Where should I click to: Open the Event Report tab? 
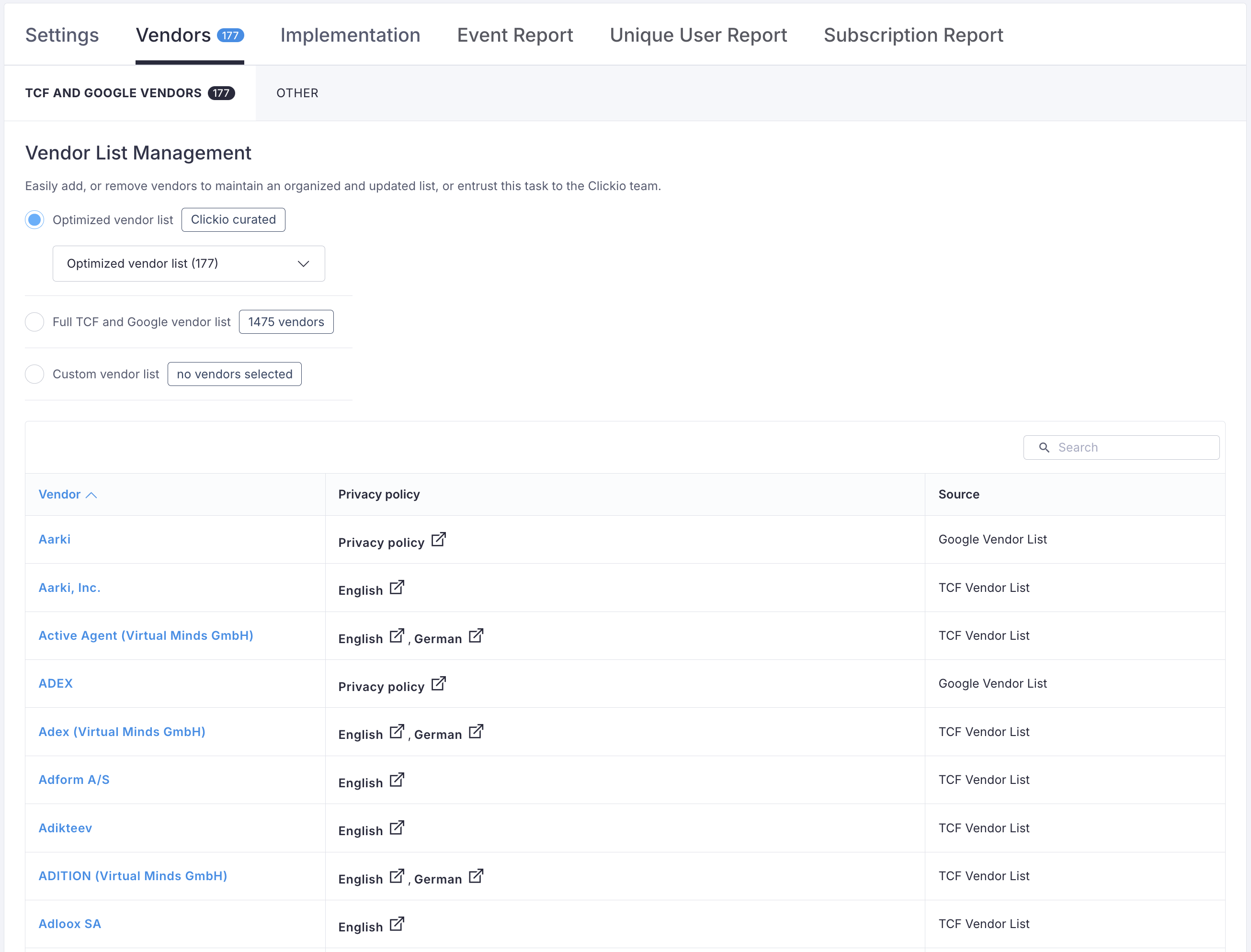515,35
